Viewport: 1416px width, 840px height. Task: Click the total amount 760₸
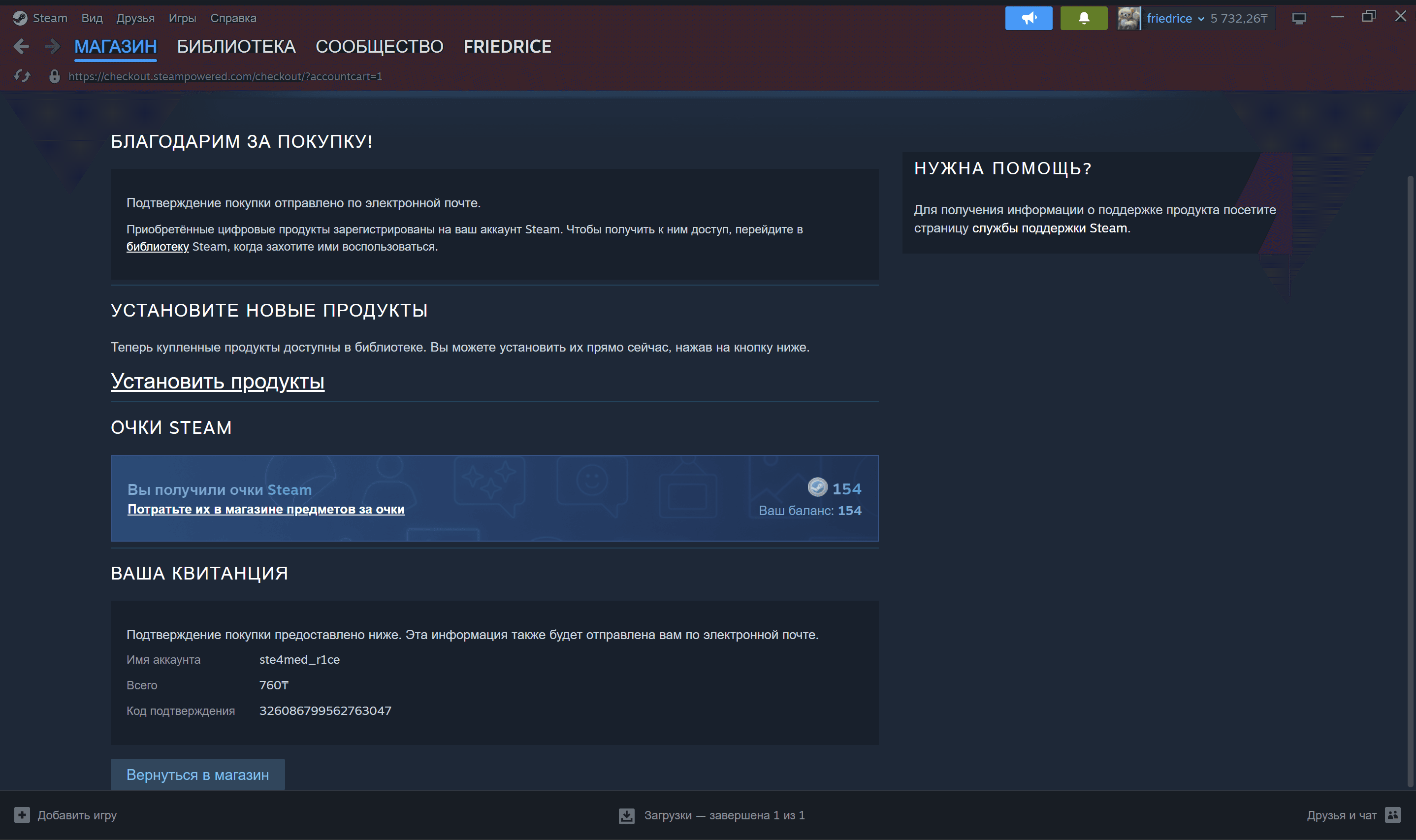[x=274, y=685]
